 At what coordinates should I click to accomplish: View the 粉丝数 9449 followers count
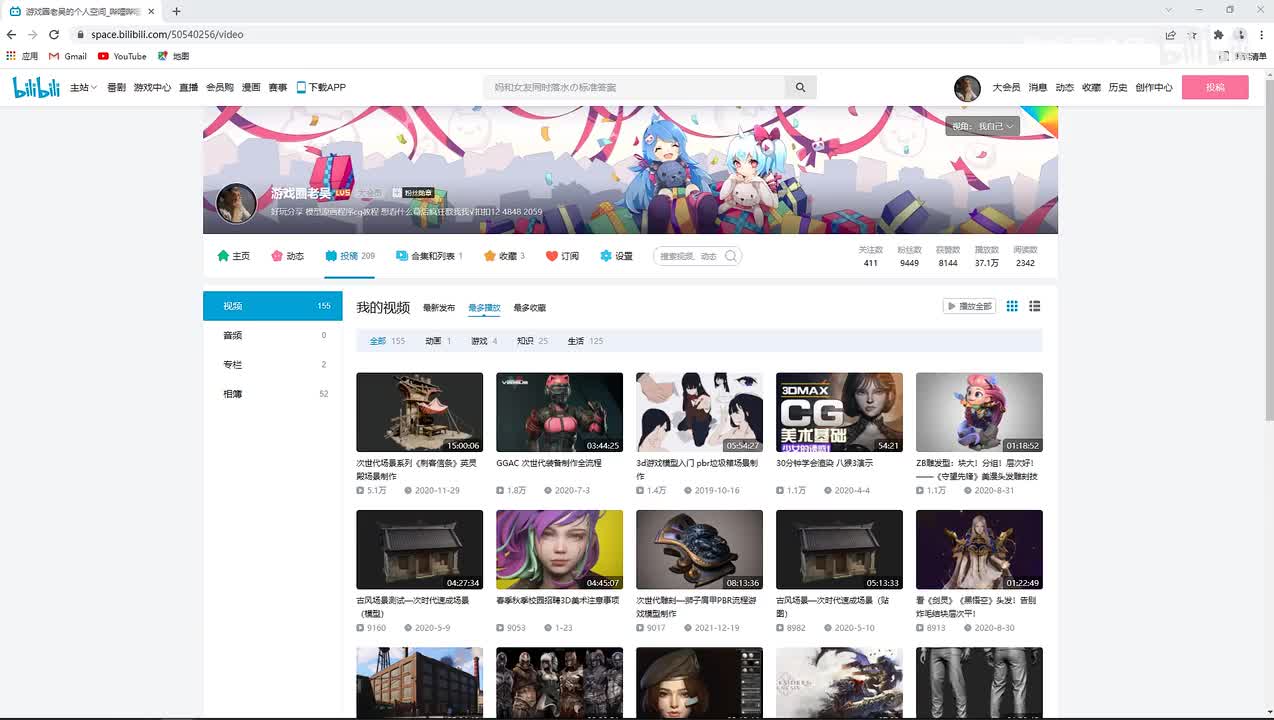point(909,256)
